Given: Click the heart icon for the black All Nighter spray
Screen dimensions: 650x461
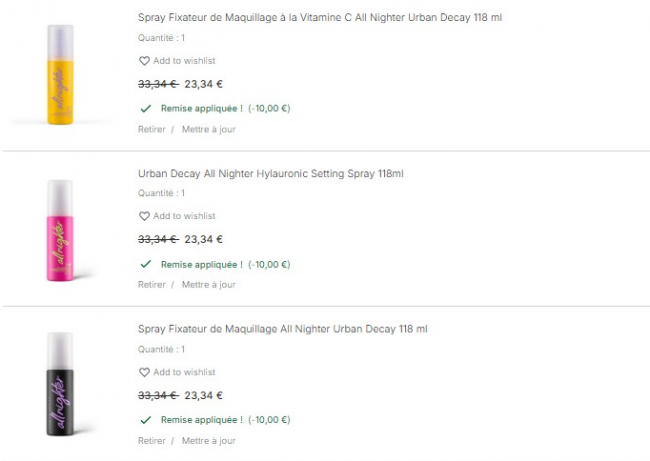Looking at the screenshot, I should pyautogui.click(x=144, y=372).
